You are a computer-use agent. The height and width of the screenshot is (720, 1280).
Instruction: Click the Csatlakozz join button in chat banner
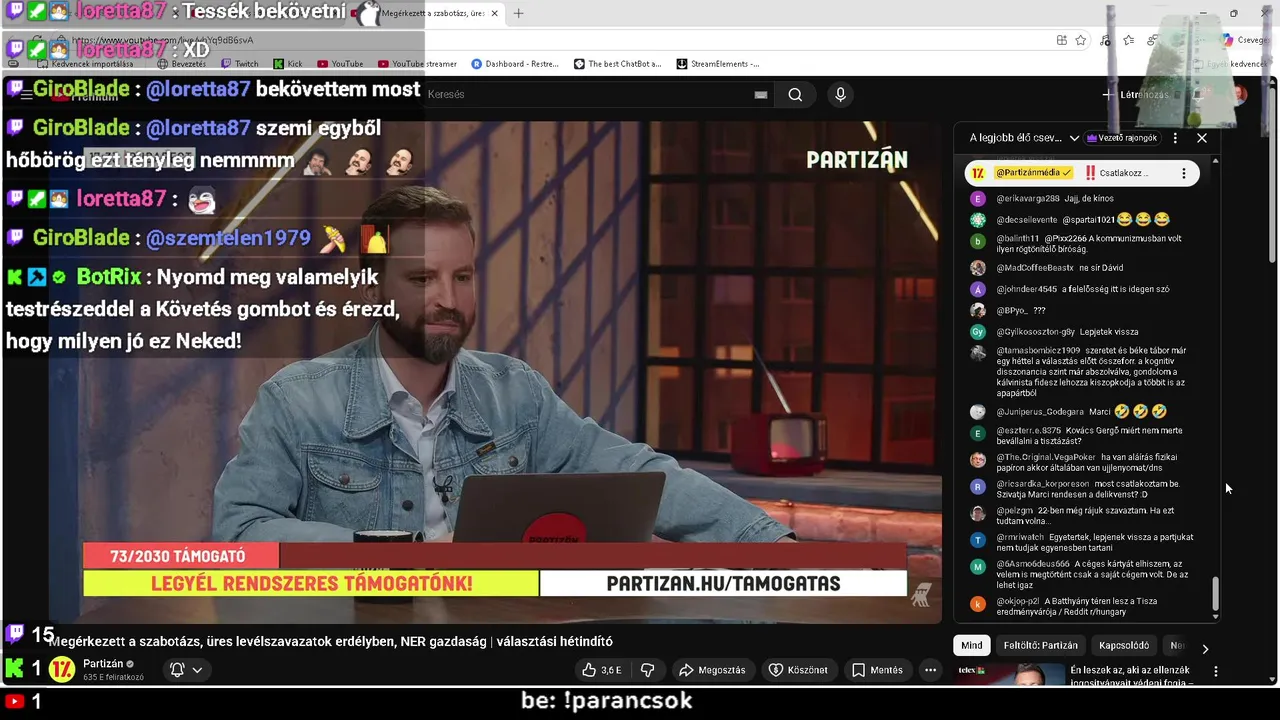coord(1116,173)
